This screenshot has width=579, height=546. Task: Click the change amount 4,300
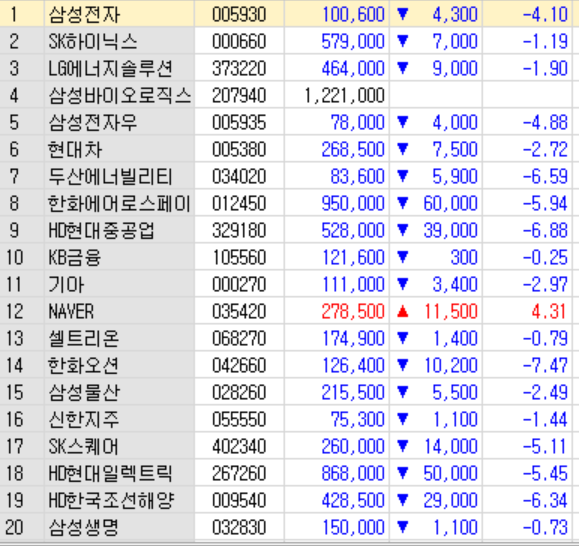(455, 15)
